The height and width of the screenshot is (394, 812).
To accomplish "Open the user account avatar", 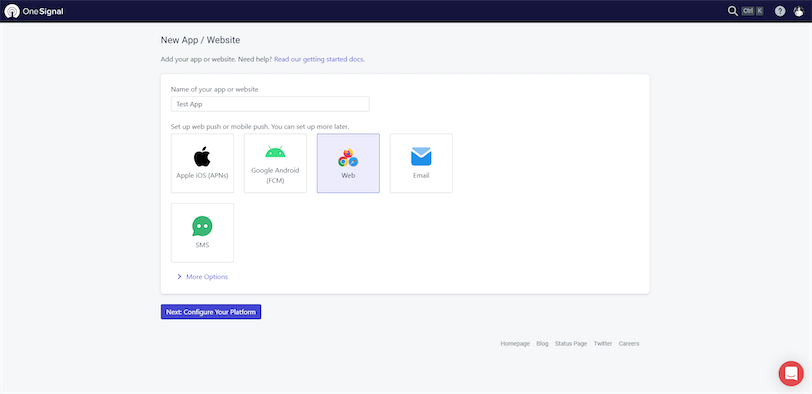I will click(x=798, y=11).
